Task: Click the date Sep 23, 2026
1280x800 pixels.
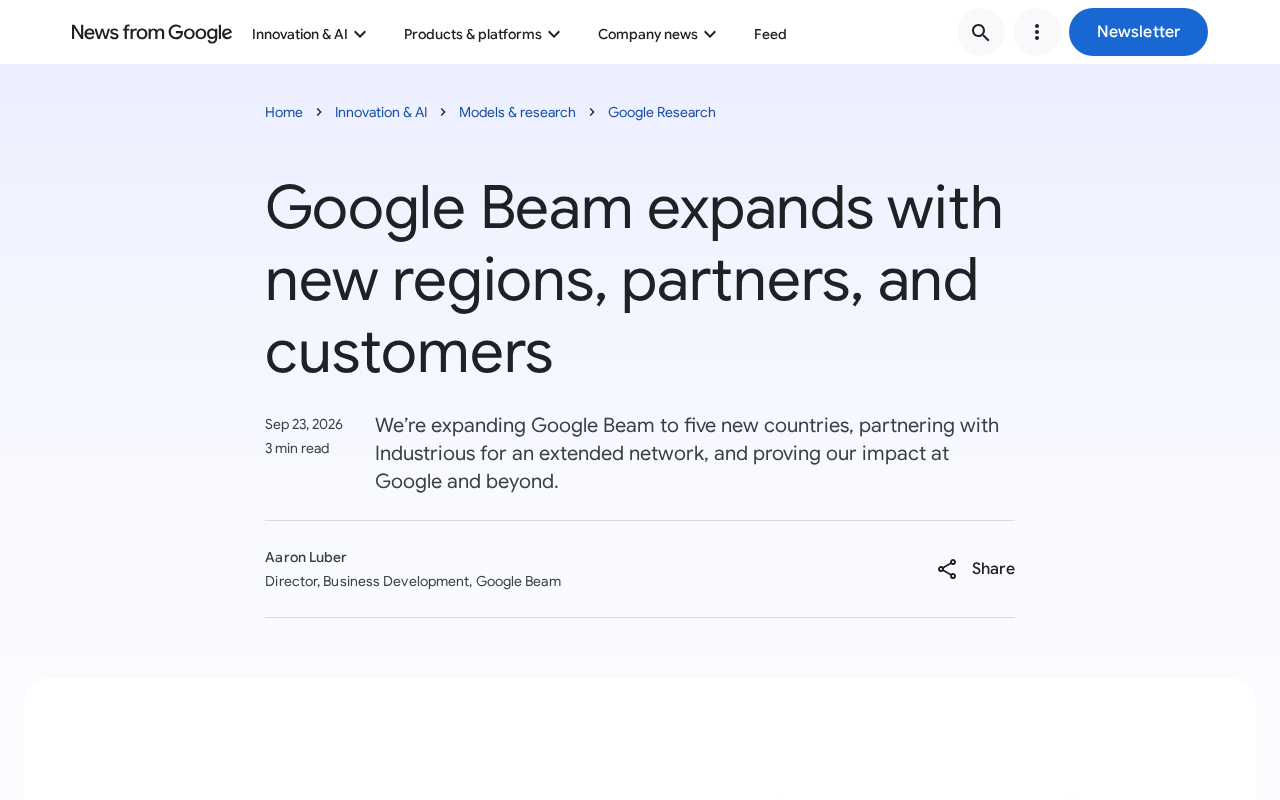Action: (304, 424)
